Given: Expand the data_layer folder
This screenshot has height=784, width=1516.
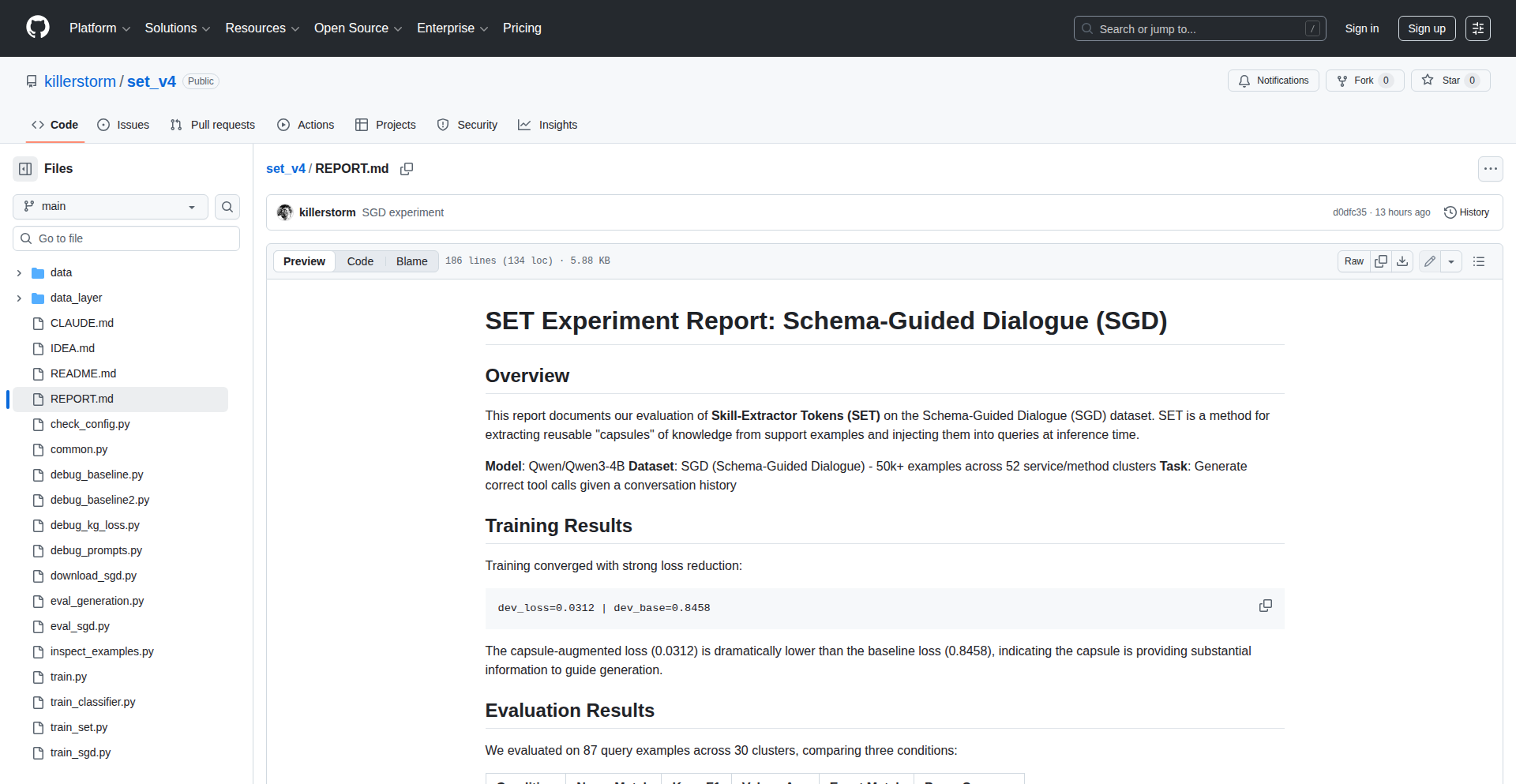Looking at the screenshot, I should (19, 298).
